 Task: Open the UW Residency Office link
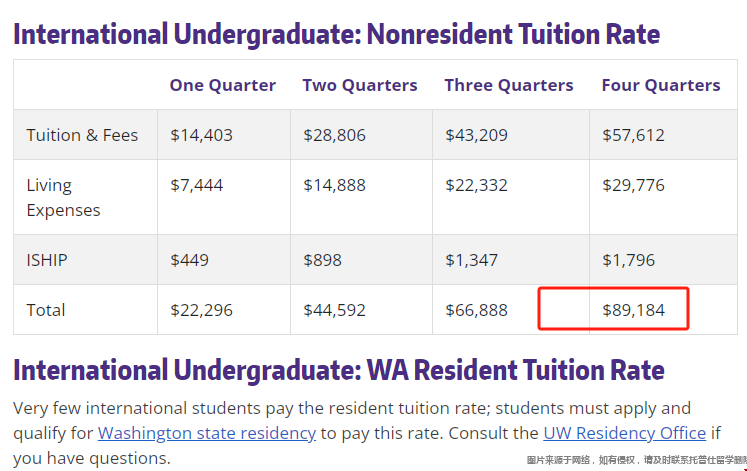(625, 433)
